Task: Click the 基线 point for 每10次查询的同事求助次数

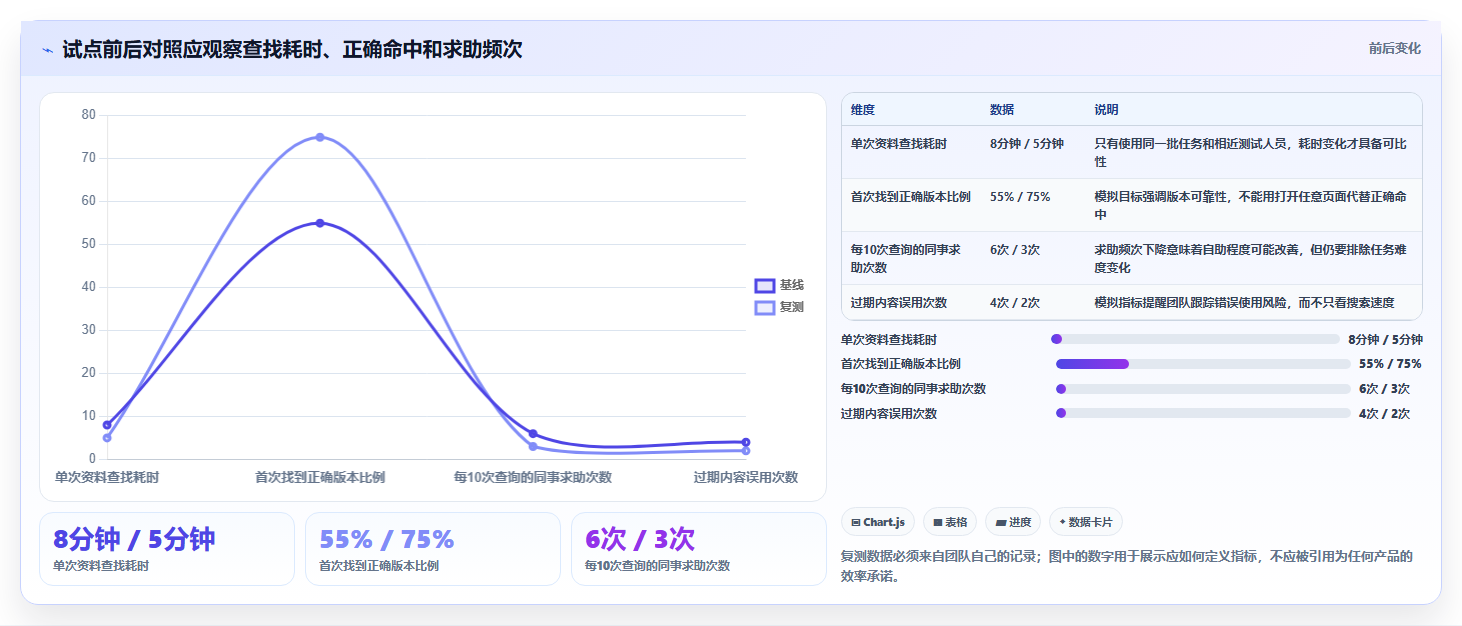Action: 533,434
